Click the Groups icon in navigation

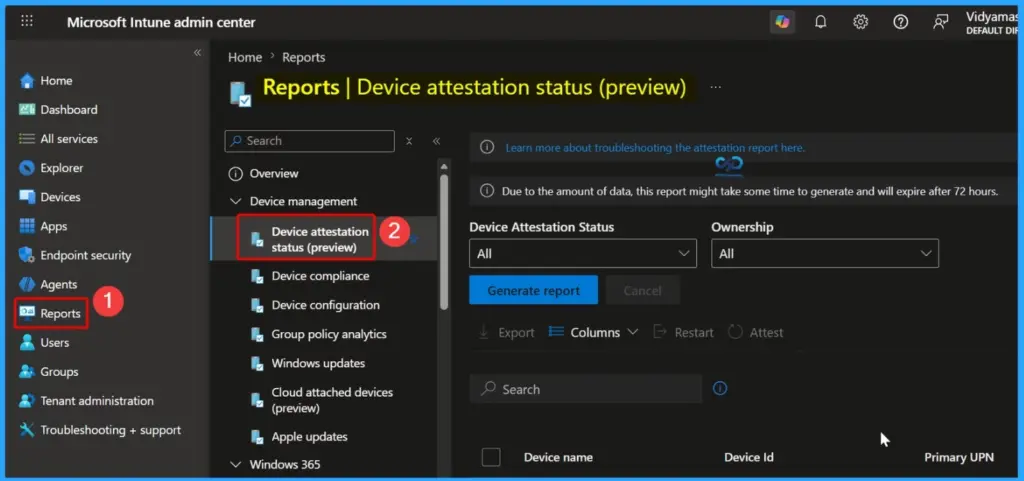pos(27,371)
